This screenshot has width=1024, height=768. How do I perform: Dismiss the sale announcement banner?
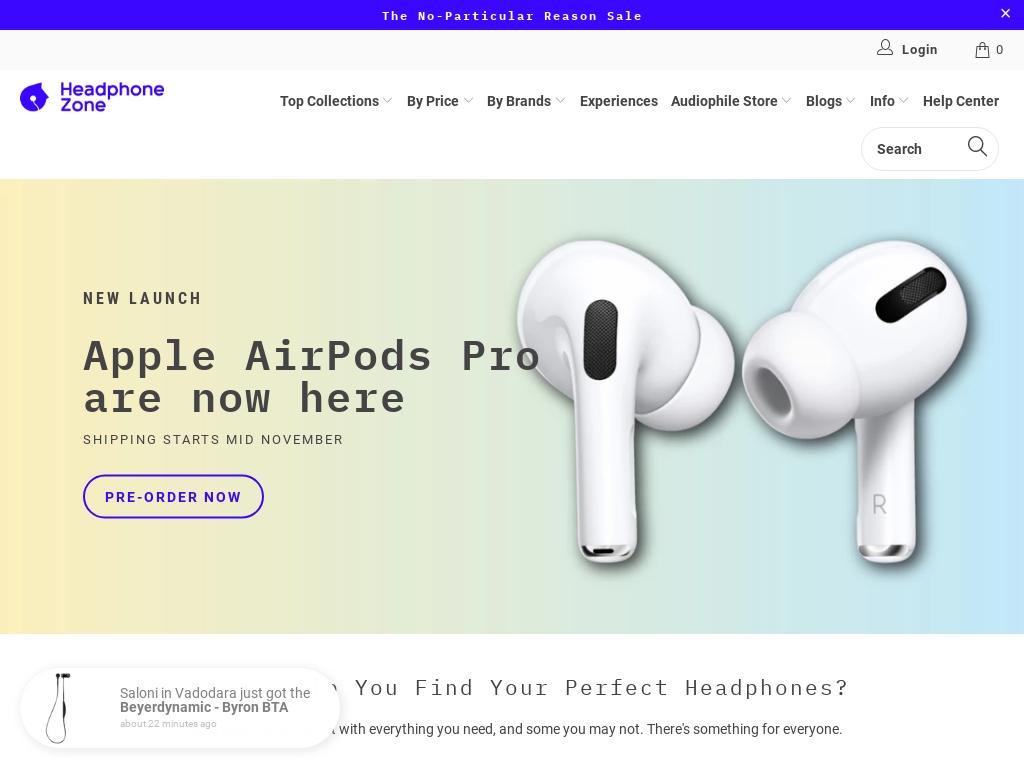click(1005, 13)
